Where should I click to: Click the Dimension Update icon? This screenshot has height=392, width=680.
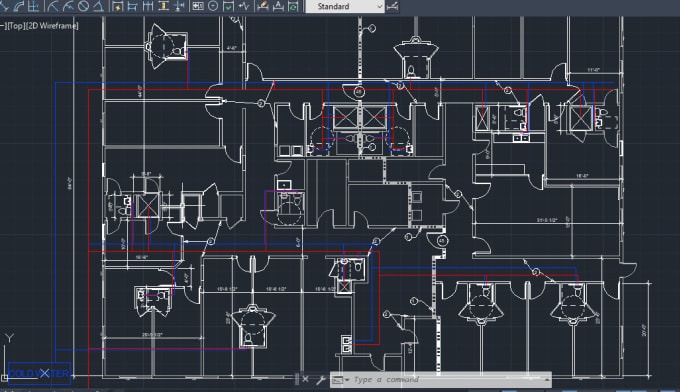(293, 6)
